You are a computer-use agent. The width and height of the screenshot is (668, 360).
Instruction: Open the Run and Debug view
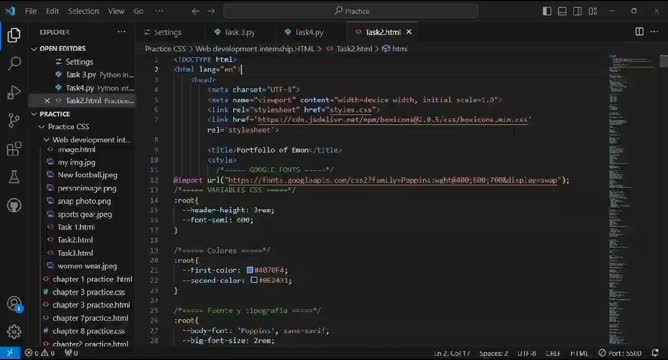pos(14,92)
